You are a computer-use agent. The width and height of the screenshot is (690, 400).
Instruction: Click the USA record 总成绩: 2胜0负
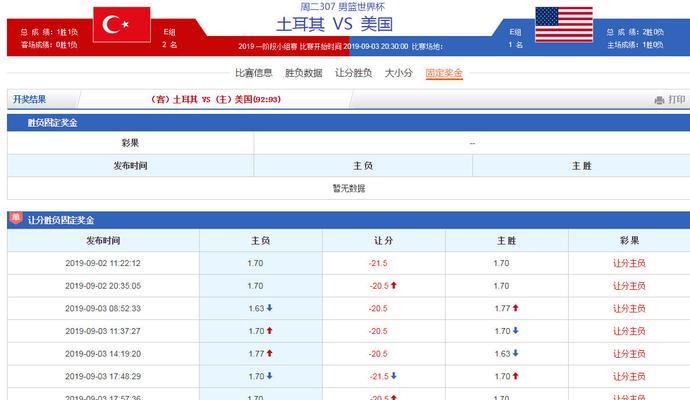point(635,32)
